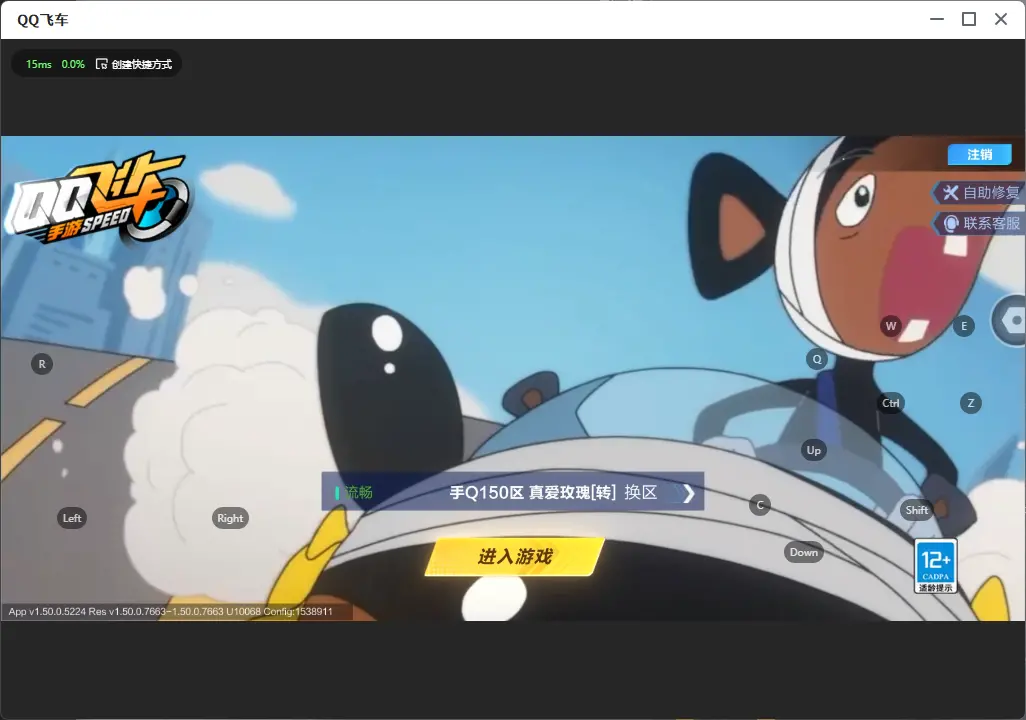Click the 进入游戏 start game button
1026x720 pixels.
(515, 557)
